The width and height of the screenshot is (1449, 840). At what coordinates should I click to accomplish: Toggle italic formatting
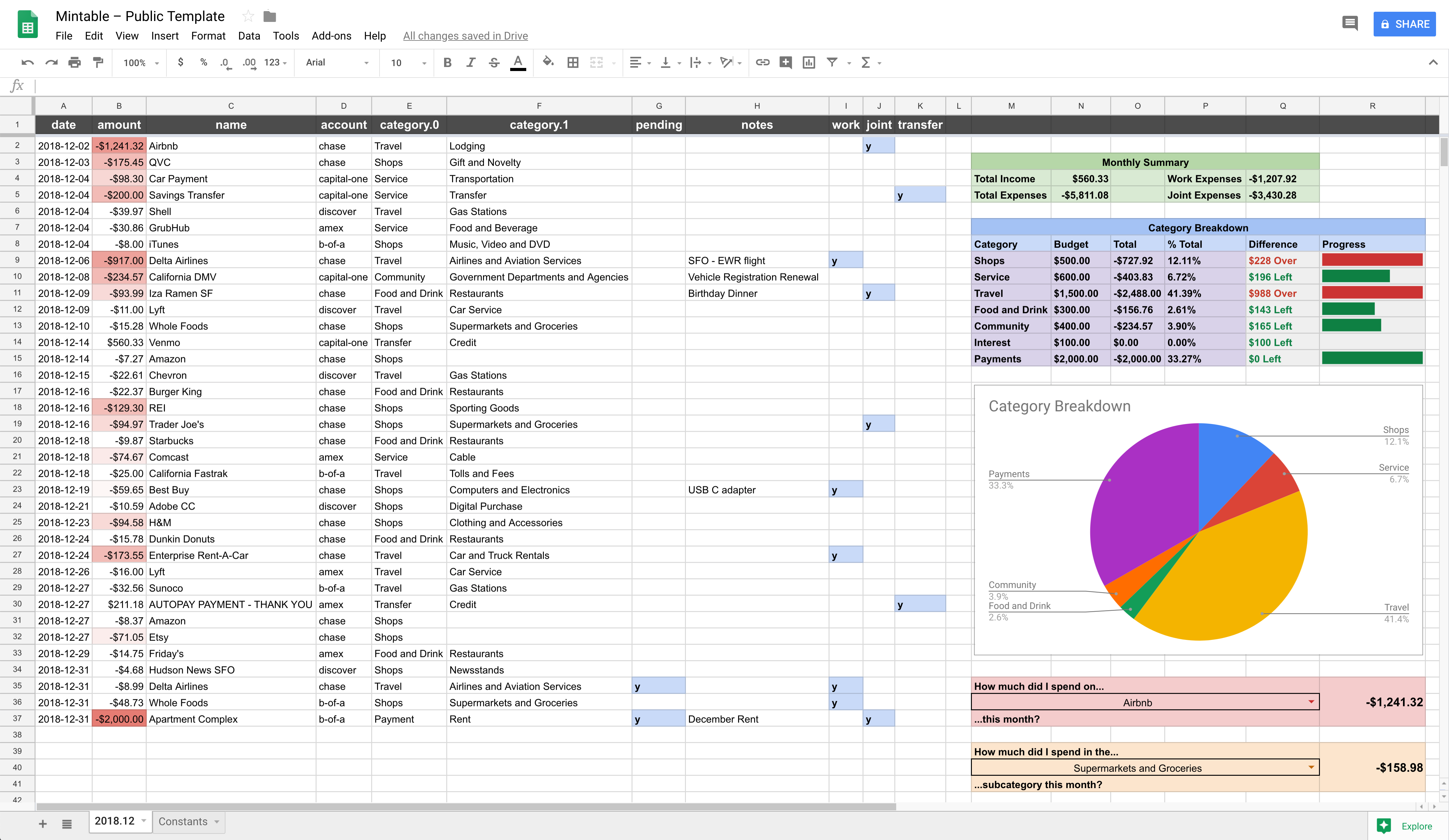click(x=470, y=62)
